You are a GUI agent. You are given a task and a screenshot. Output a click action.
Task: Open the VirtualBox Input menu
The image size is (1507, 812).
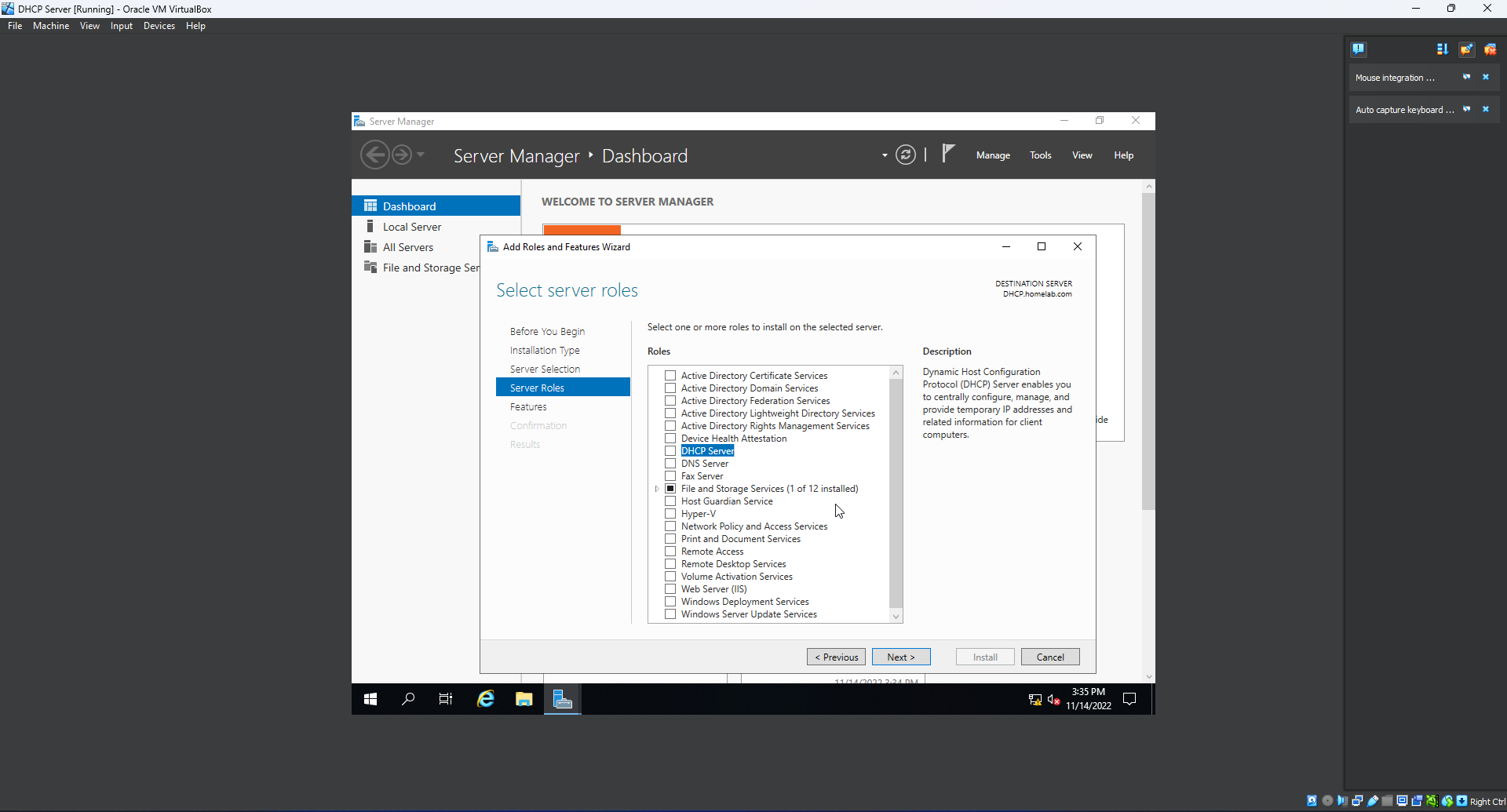pos(122,26)
